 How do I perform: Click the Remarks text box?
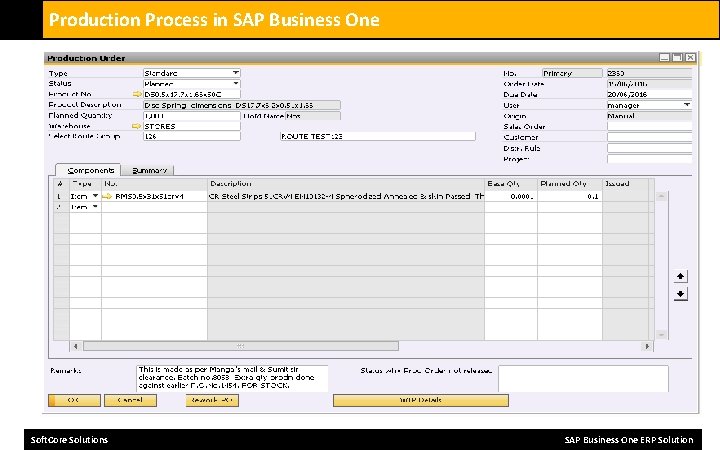click(232, 378)
